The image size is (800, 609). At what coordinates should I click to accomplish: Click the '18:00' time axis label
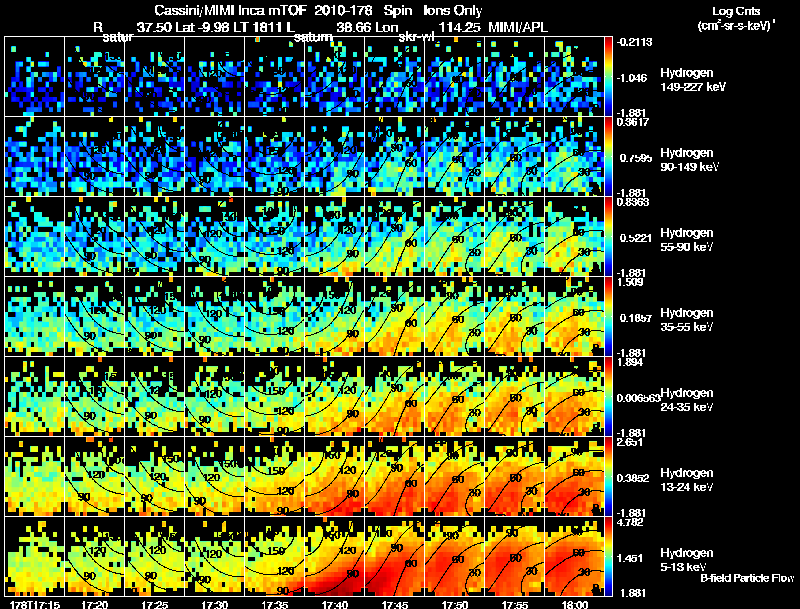[x=574, y=605]
